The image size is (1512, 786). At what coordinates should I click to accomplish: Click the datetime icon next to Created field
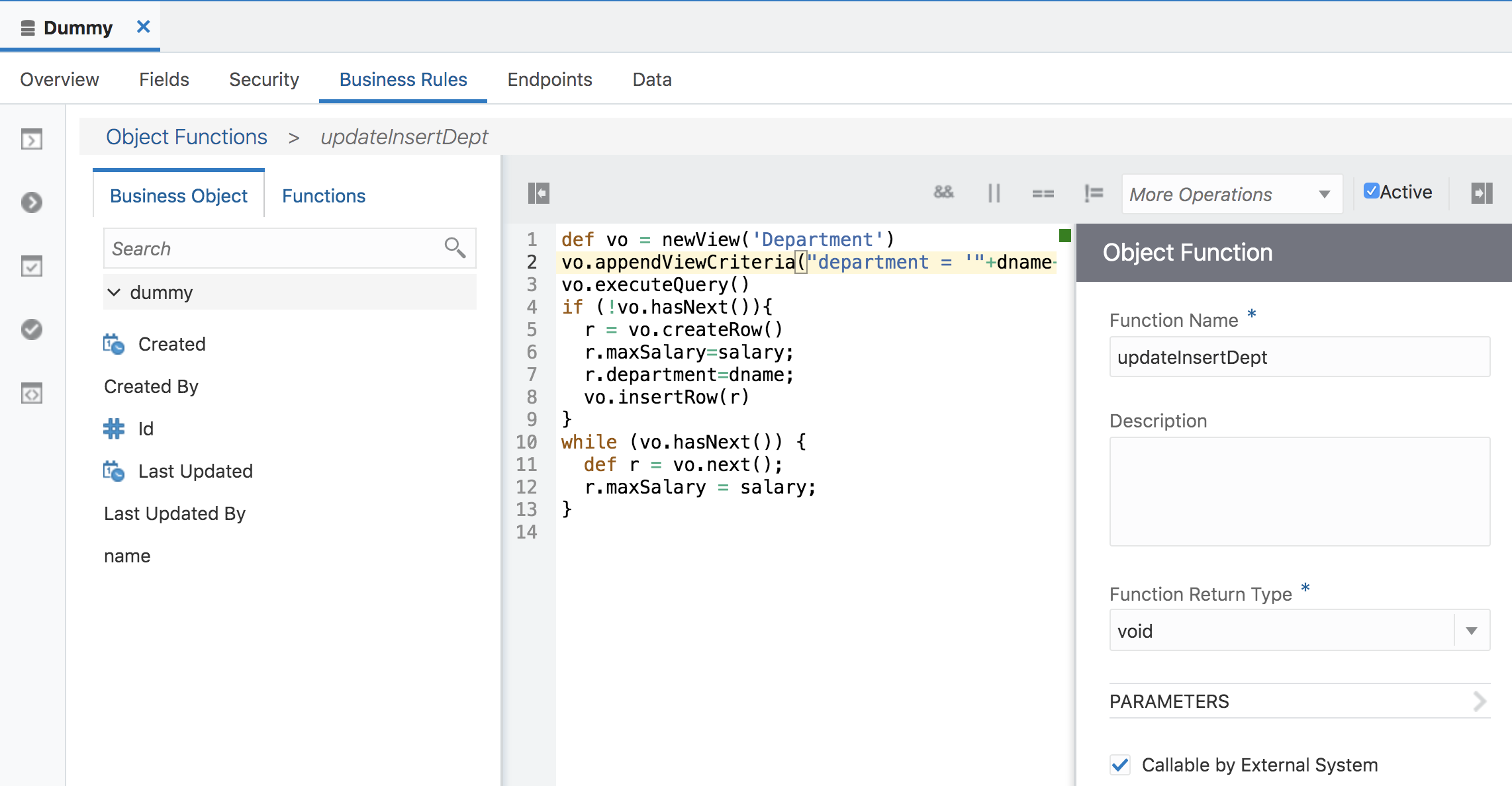pos(114,344)
